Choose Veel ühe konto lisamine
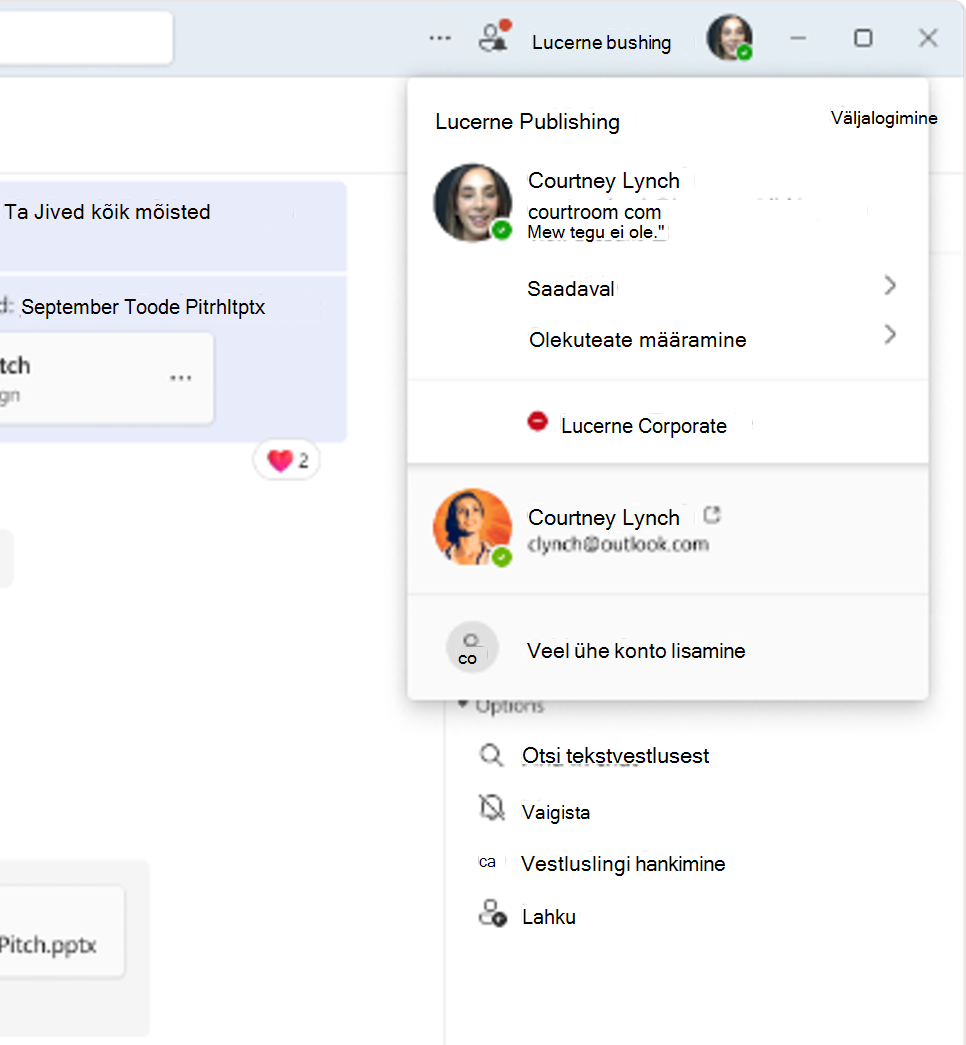 coord(667,650)
